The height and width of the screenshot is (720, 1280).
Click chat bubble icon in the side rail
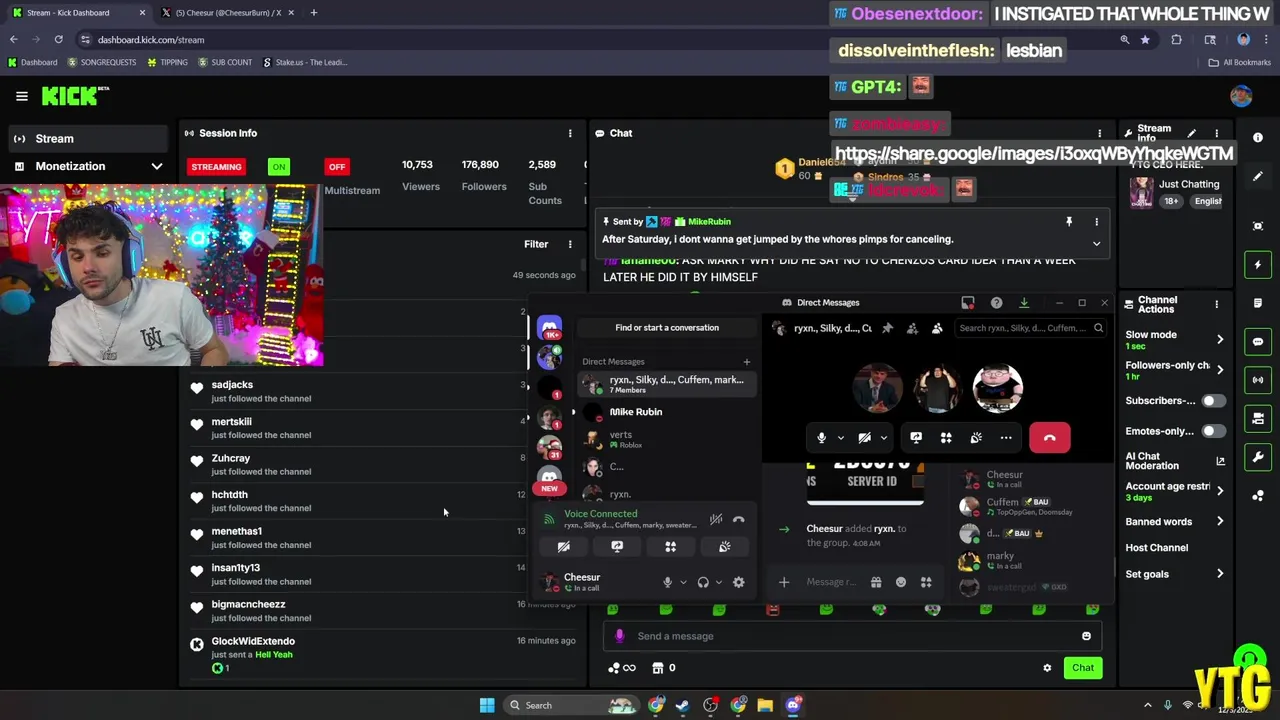tap(1258, 341)
